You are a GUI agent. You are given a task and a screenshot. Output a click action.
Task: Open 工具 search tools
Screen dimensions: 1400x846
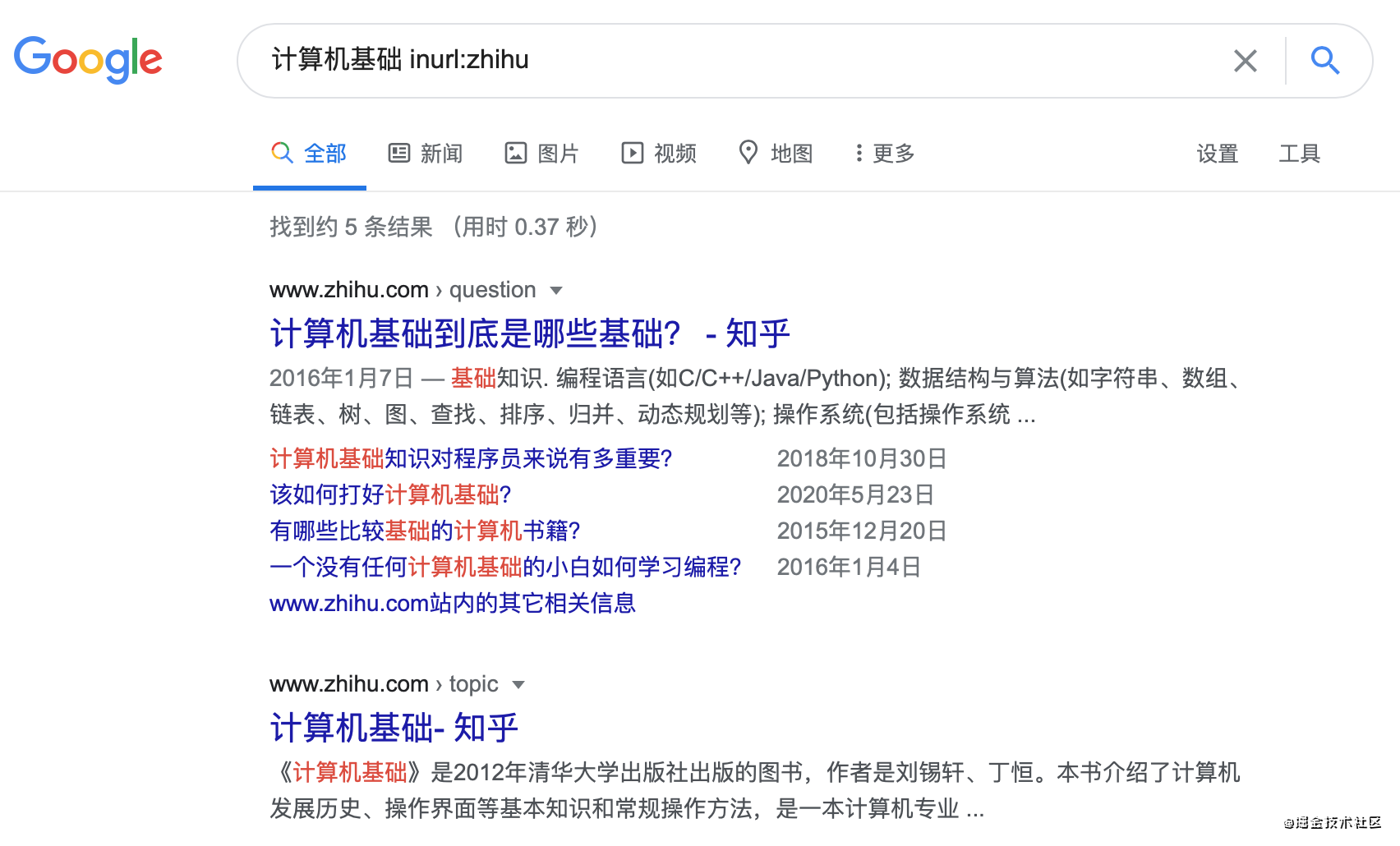(1299, 154)
